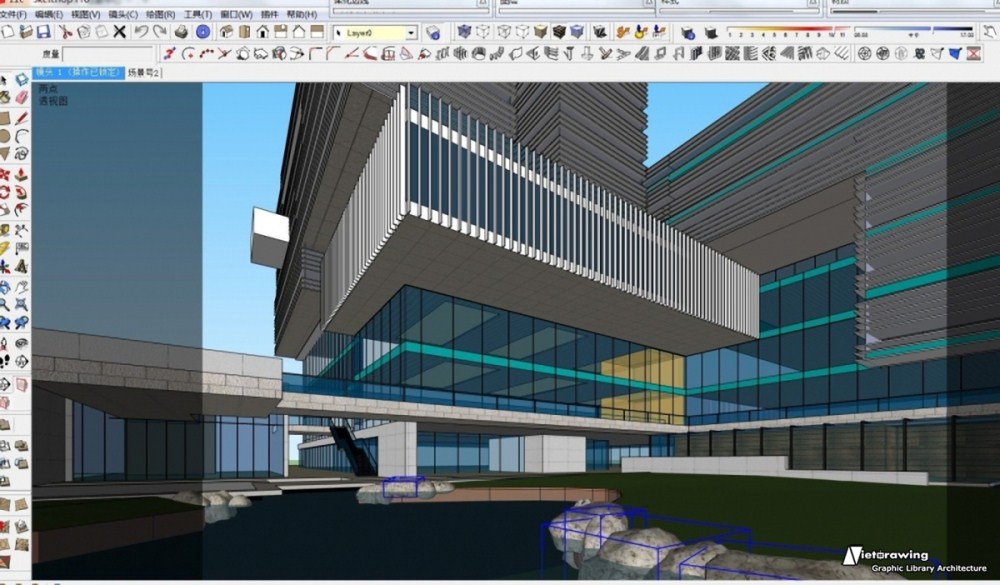Click the Open file icon

coord(26,32)
